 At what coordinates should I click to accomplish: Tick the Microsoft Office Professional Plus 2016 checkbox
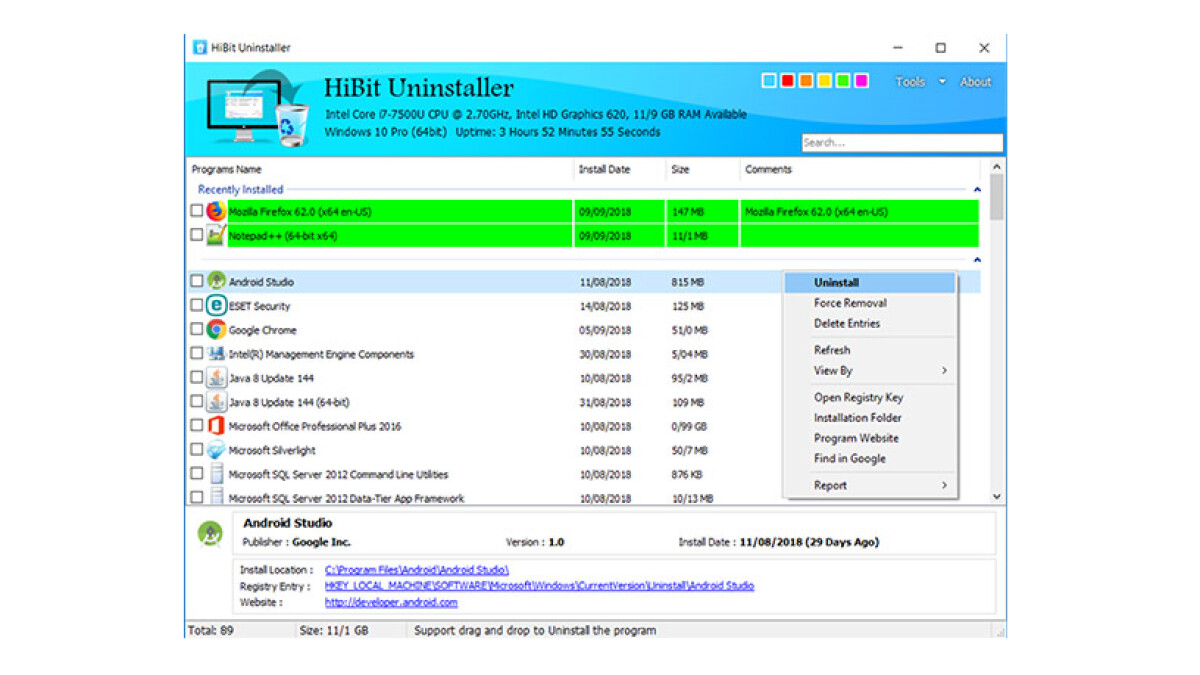(x=197, y=426)
